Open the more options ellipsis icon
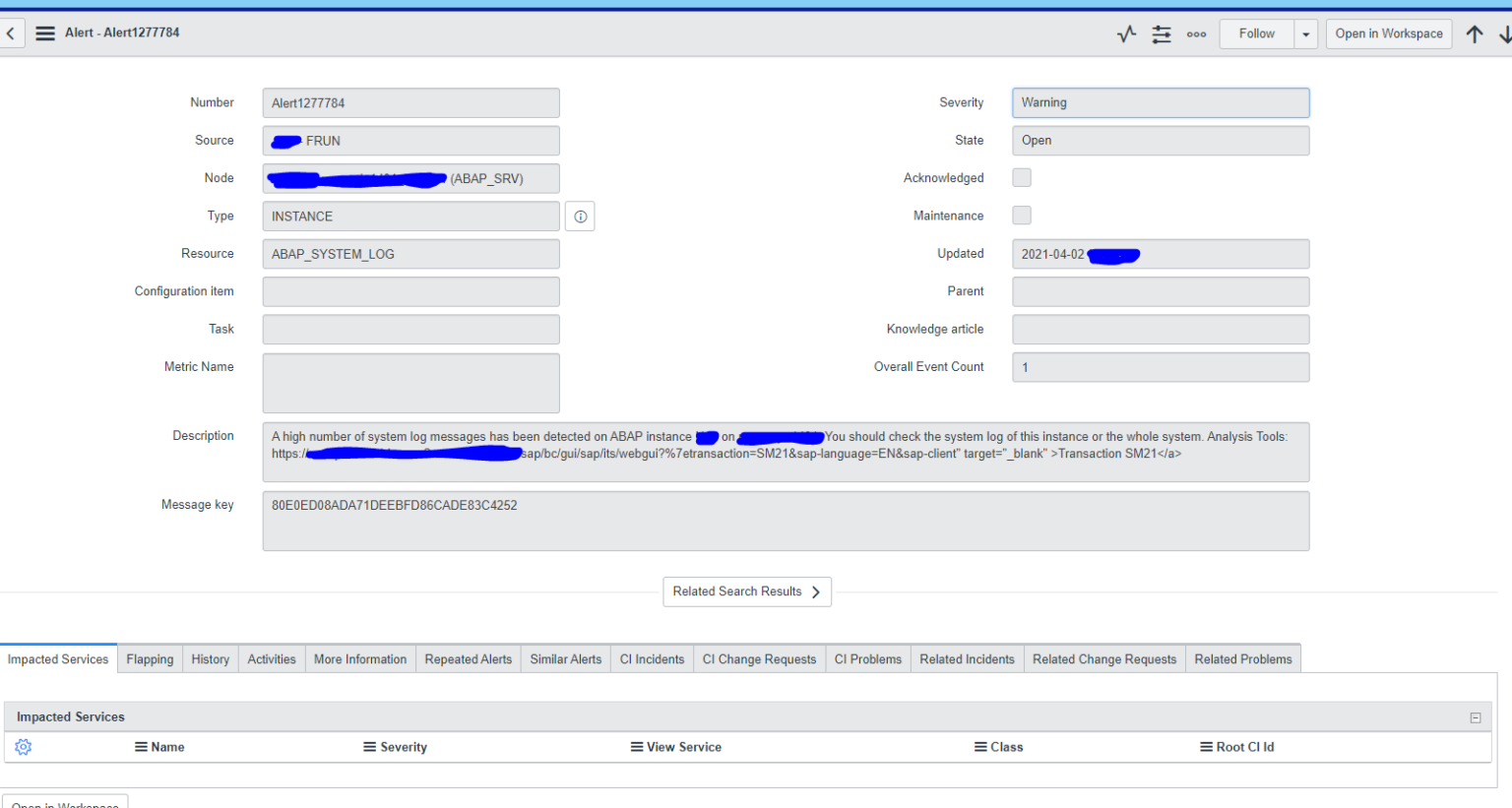Image resolution: width=1512 pixels, height=808 pixels. (x=1196, y=32)
